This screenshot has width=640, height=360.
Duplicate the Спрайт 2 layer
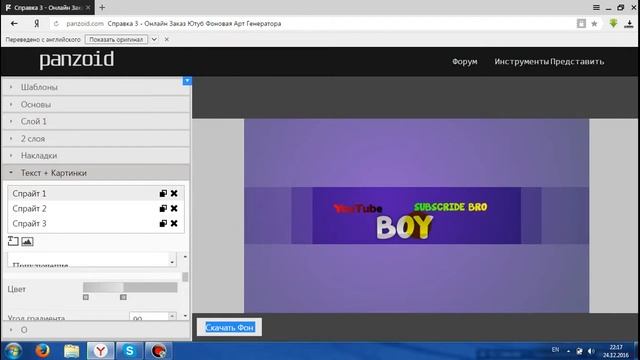(163, 209)
